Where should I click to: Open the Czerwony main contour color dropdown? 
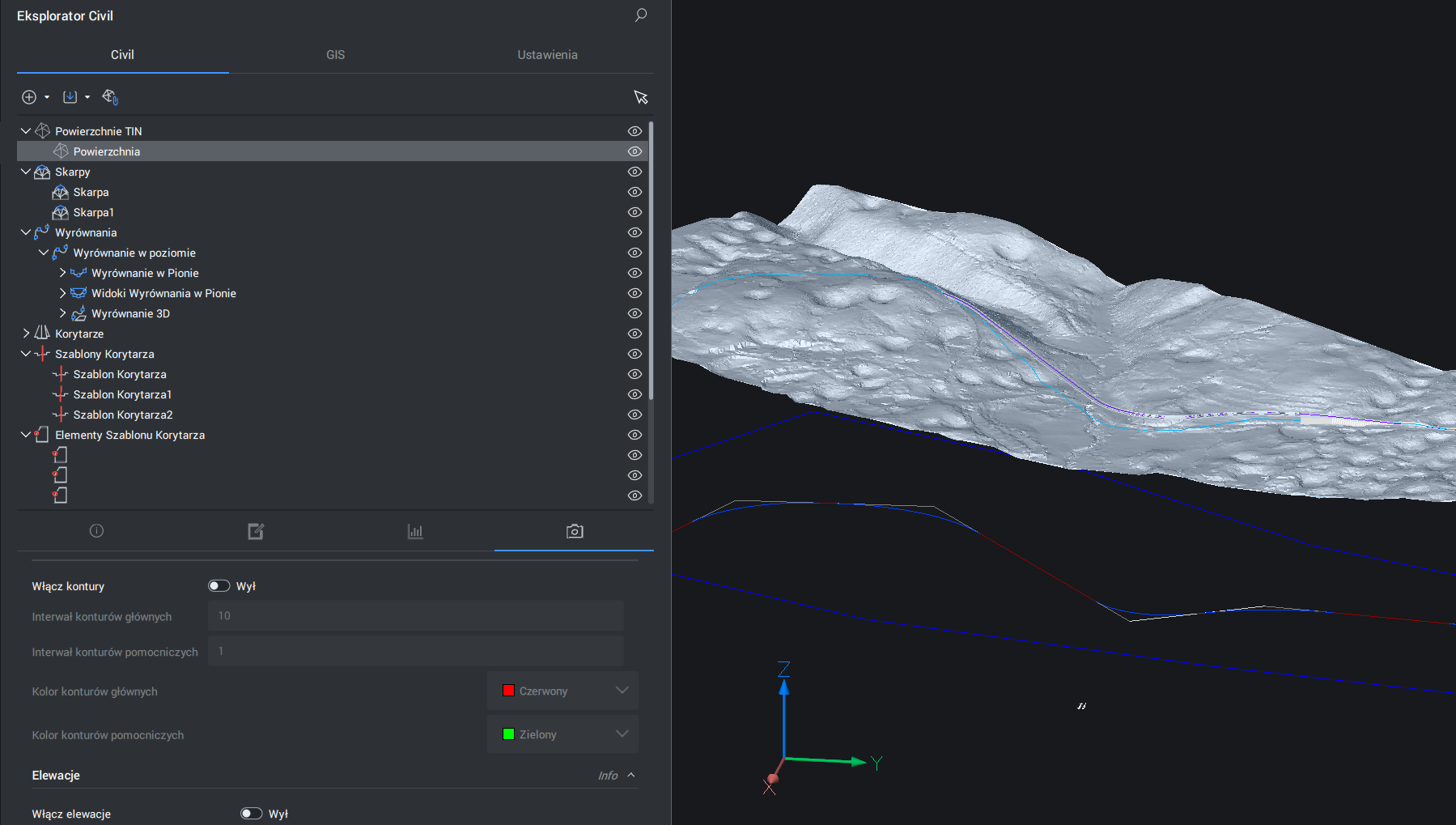click(x=563, y=691)
